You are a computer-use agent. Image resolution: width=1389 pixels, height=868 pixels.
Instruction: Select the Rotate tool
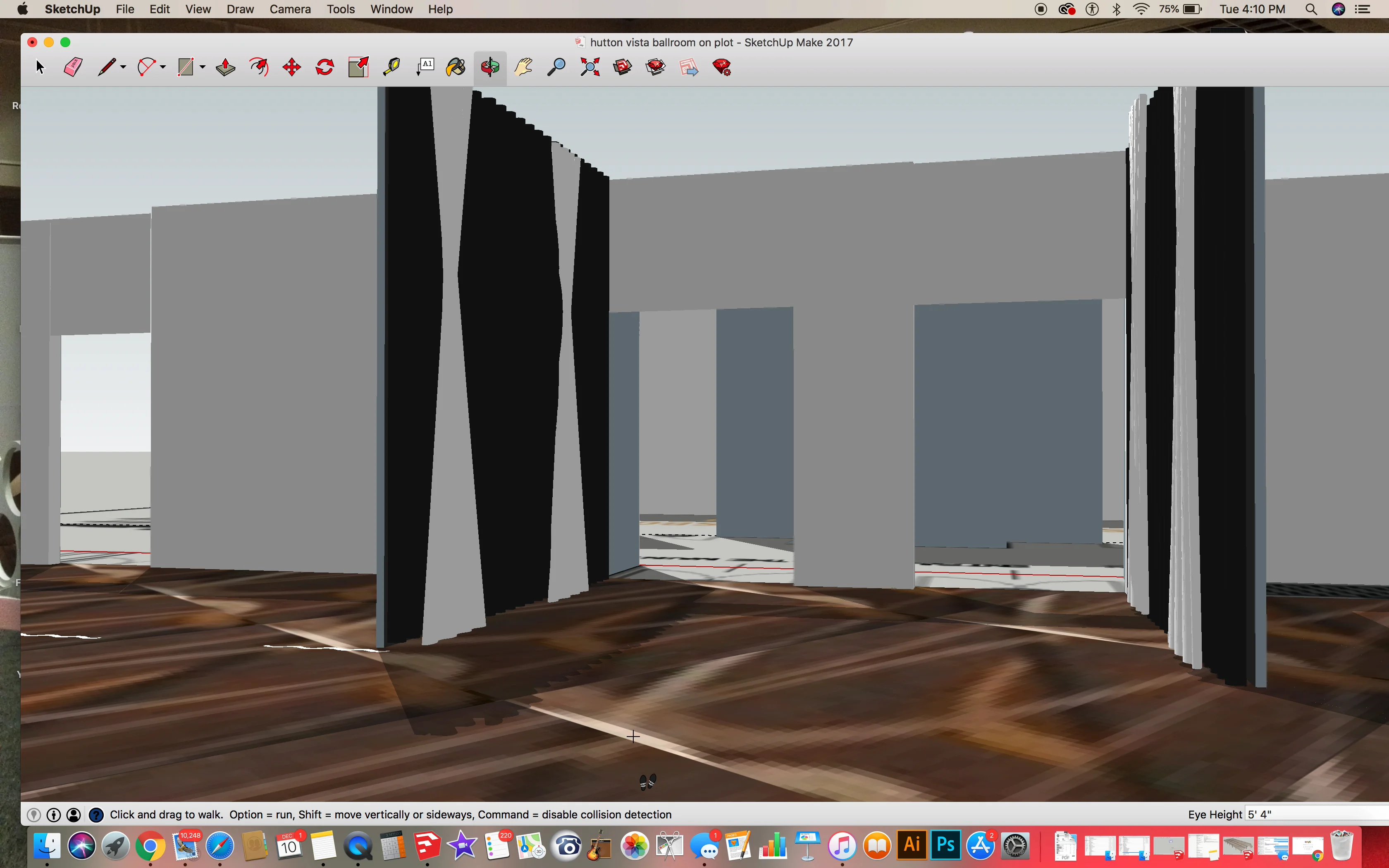click(x=325, y=68)
